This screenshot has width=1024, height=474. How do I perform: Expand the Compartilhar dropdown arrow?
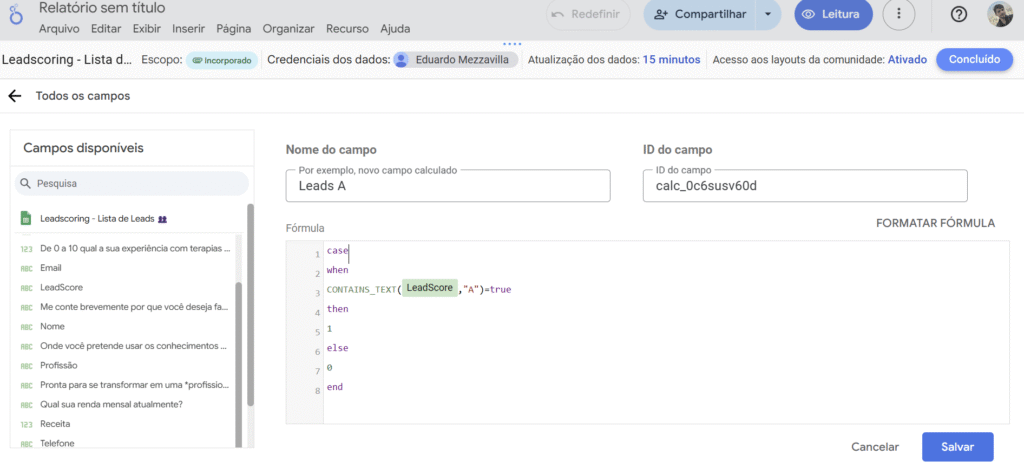click(x=766, y=14)
